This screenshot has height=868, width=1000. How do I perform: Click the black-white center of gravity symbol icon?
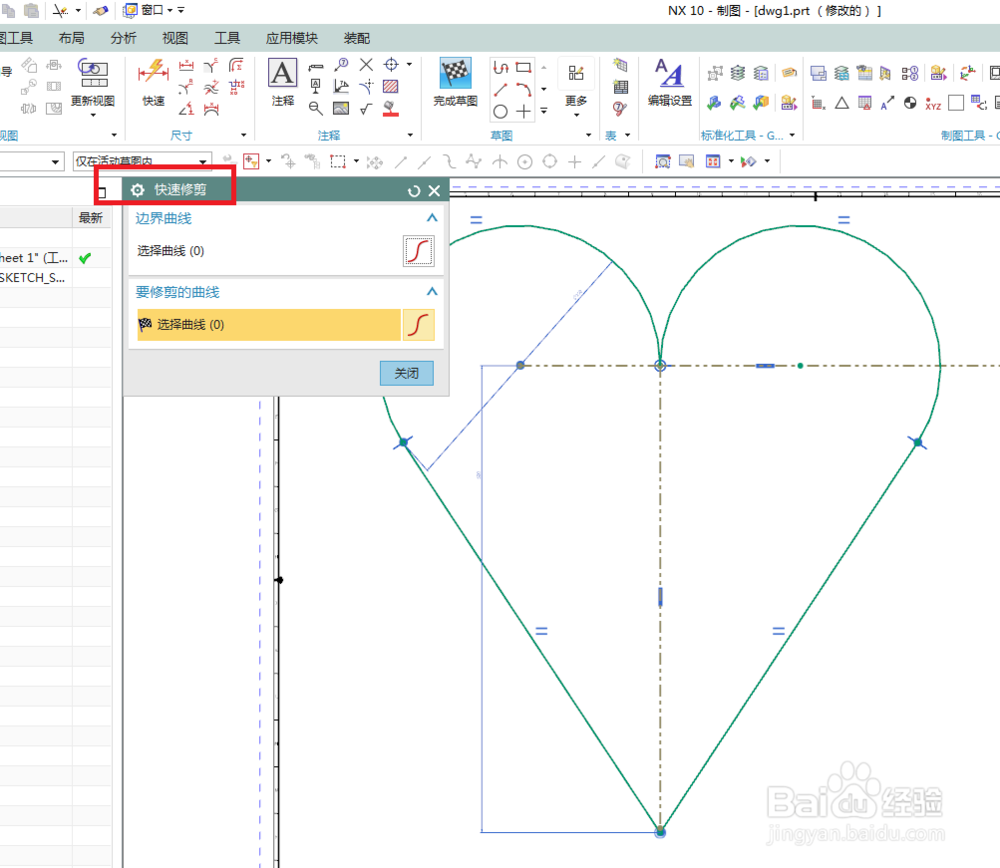pos(910,103)
